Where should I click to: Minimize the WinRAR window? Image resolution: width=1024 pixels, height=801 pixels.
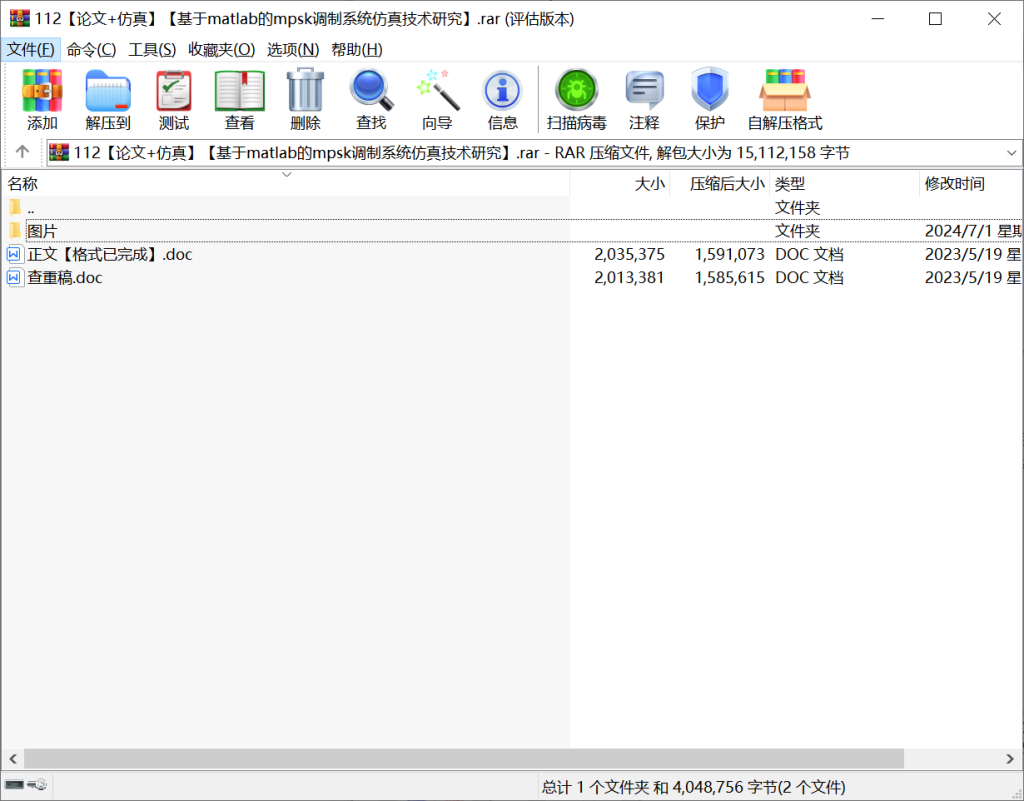click(878, 19)
